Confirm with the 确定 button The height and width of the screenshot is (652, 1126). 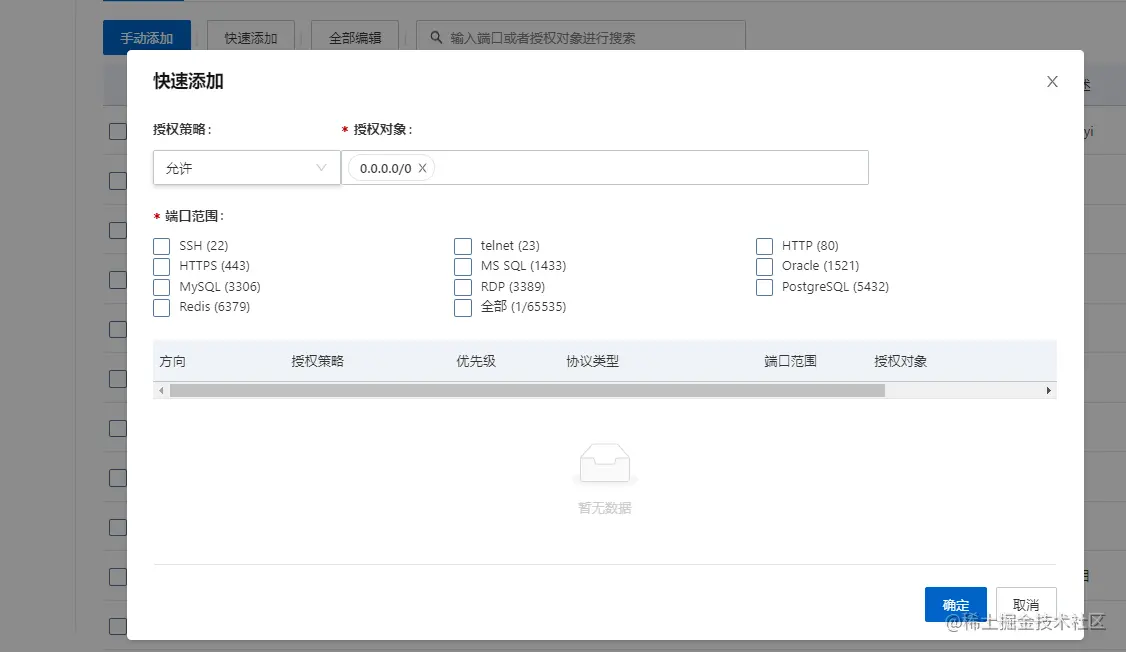pyautogui.click(x=955, y=605)
